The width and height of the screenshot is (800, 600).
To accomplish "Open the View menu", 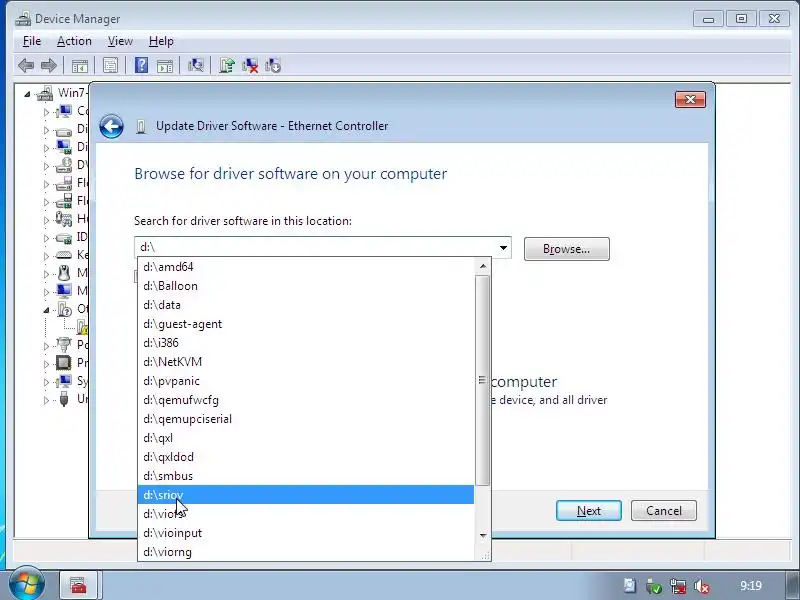I will coord(120,41).
